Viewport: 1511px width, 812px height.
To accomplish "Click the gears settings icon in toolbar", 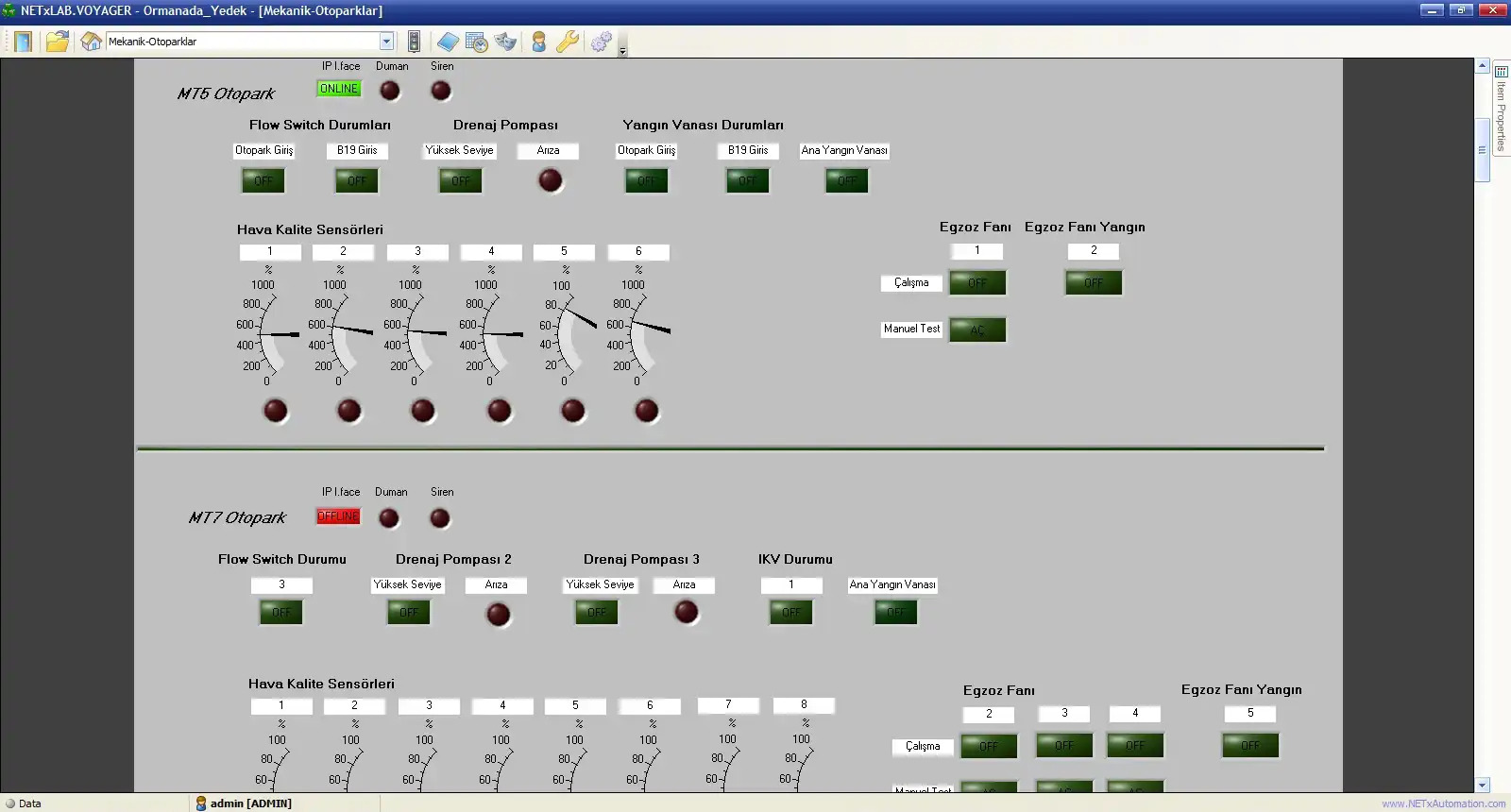I will (x=601, y=42).
